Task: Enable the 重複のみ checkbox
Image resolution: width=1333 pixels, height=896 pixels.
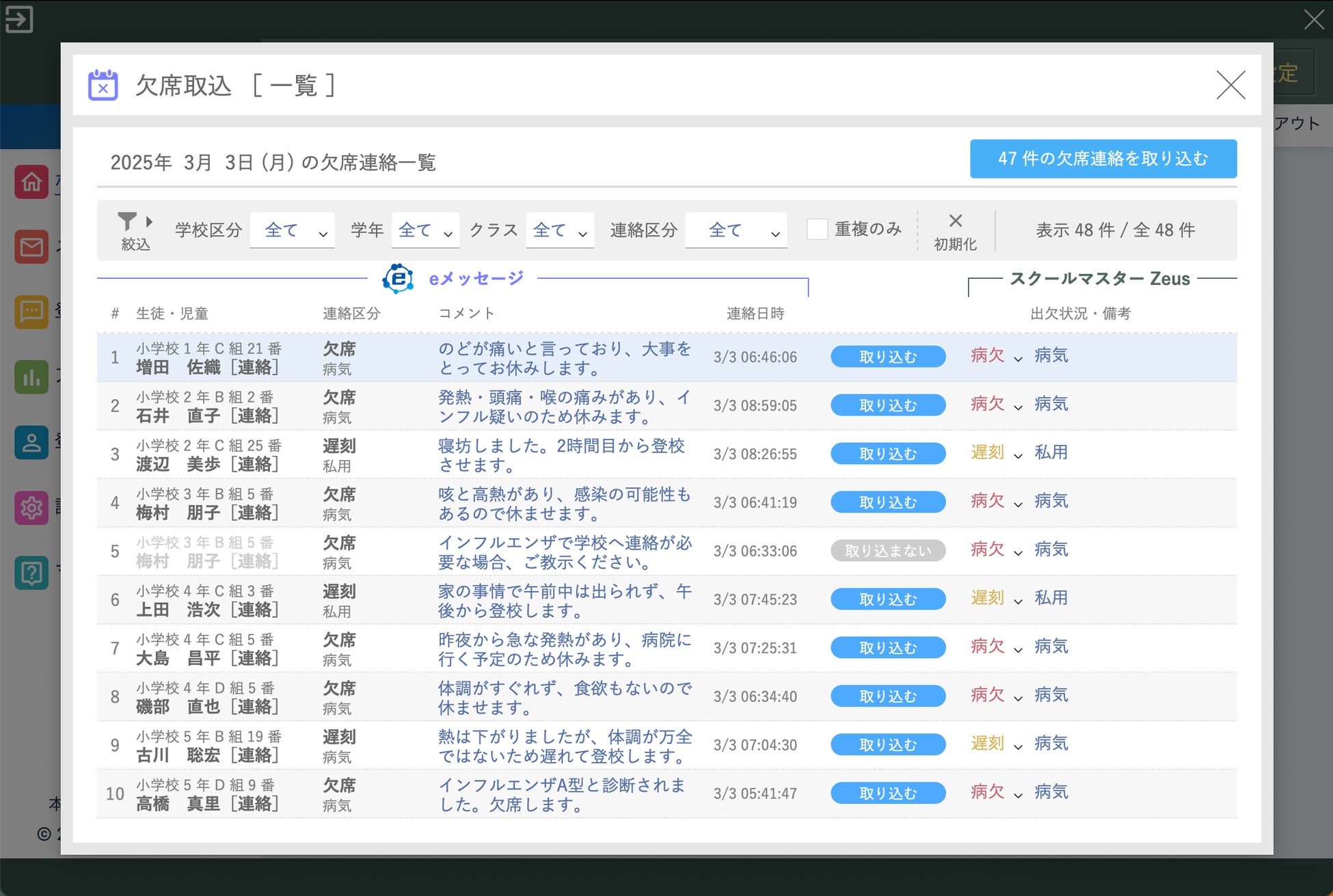Action: point(817,230)
